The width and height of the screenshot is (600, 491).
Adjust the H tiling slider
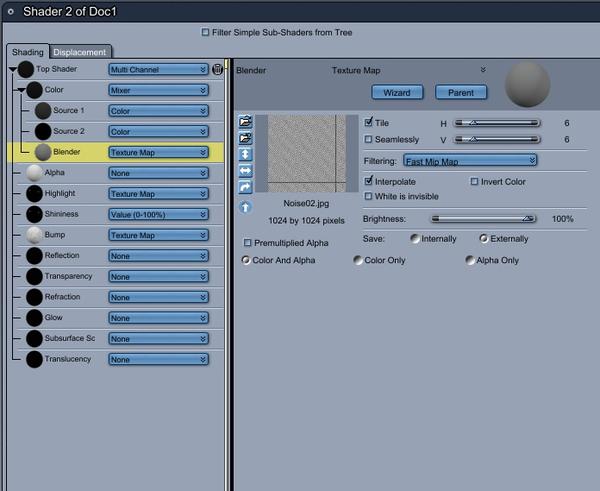tap(497, 123)
